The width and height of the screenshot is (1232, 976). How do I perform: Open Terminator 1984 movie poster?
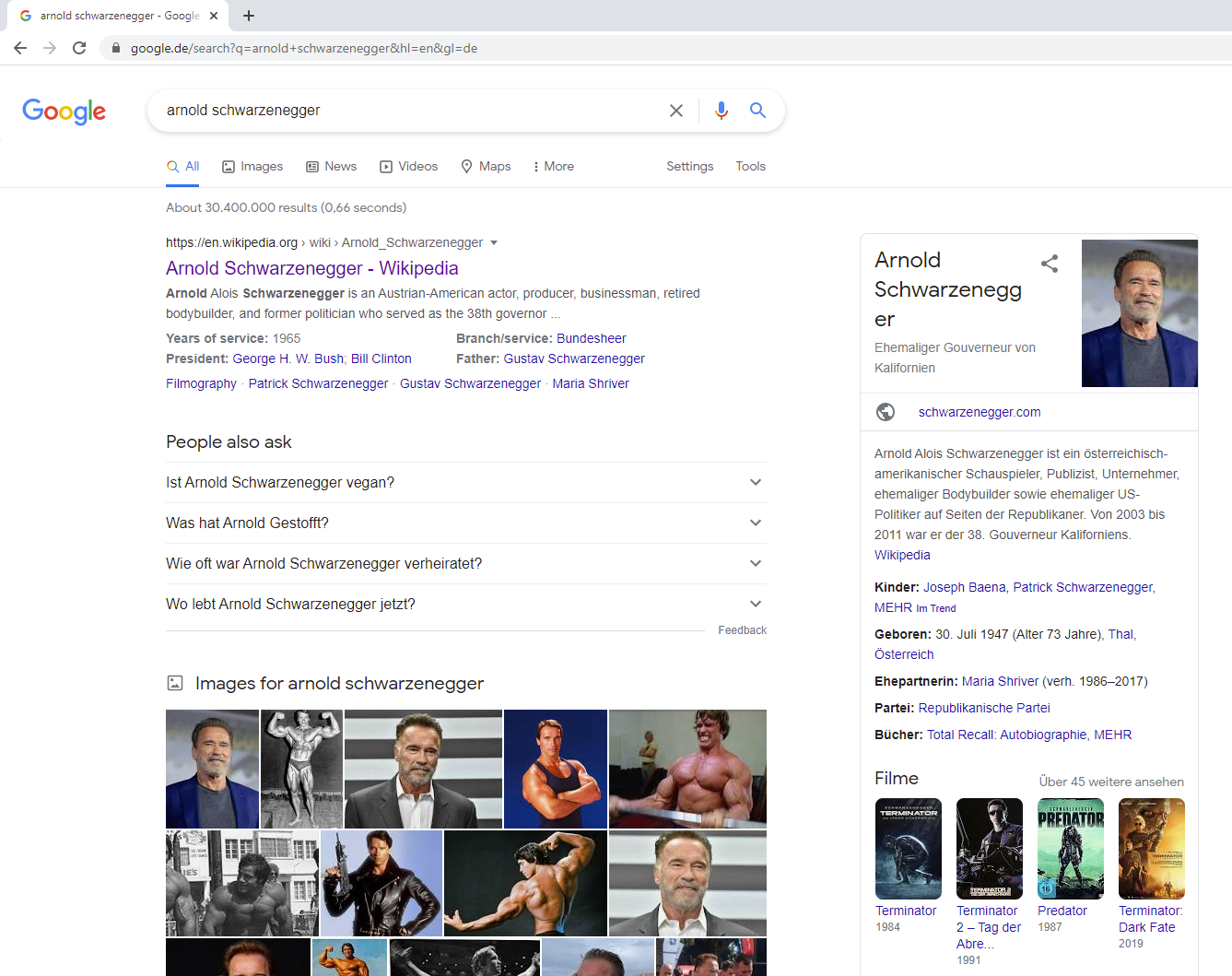pyautogui.click(x=909, y=849)
